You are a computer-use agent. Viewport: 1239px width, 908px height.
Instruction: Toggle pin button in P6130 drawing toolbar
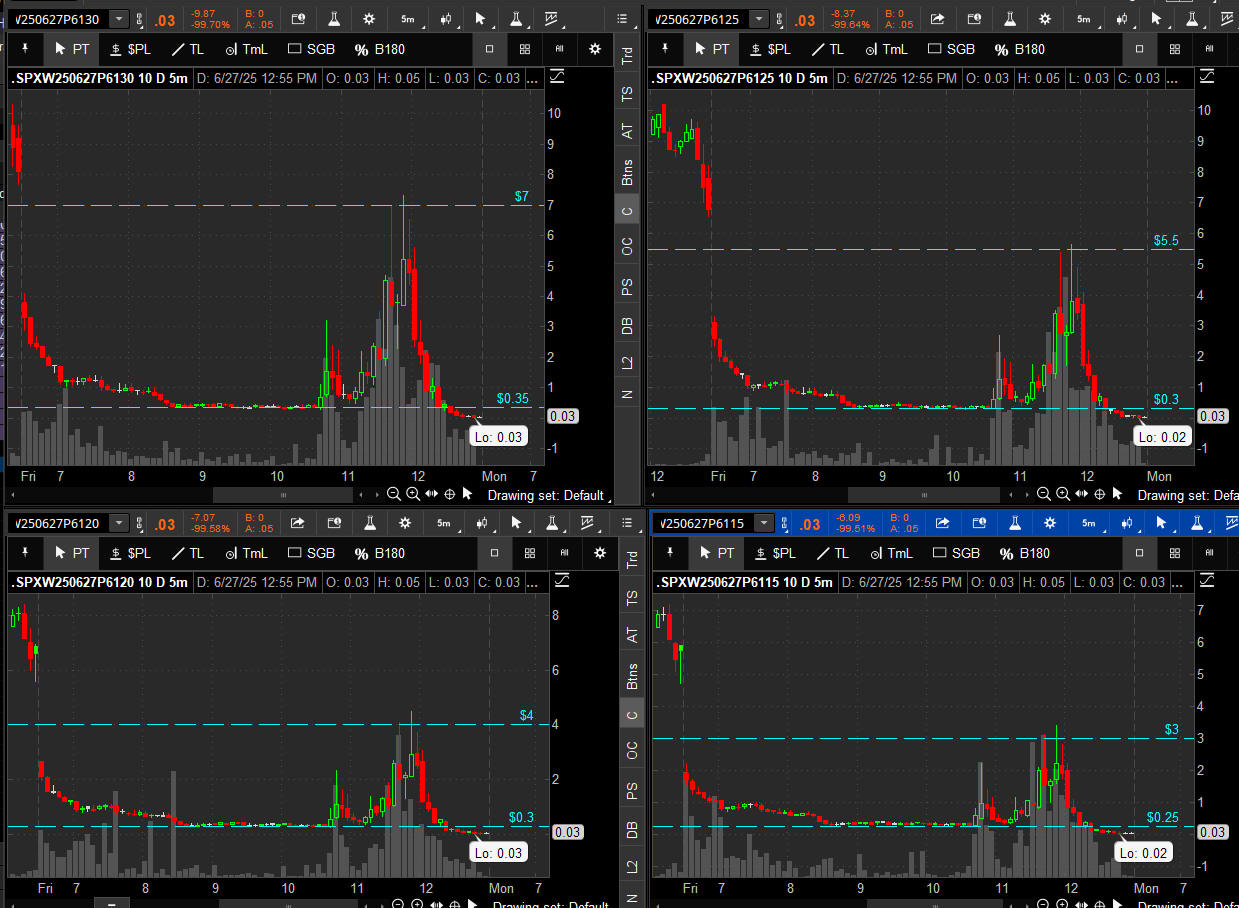[25, 49]
